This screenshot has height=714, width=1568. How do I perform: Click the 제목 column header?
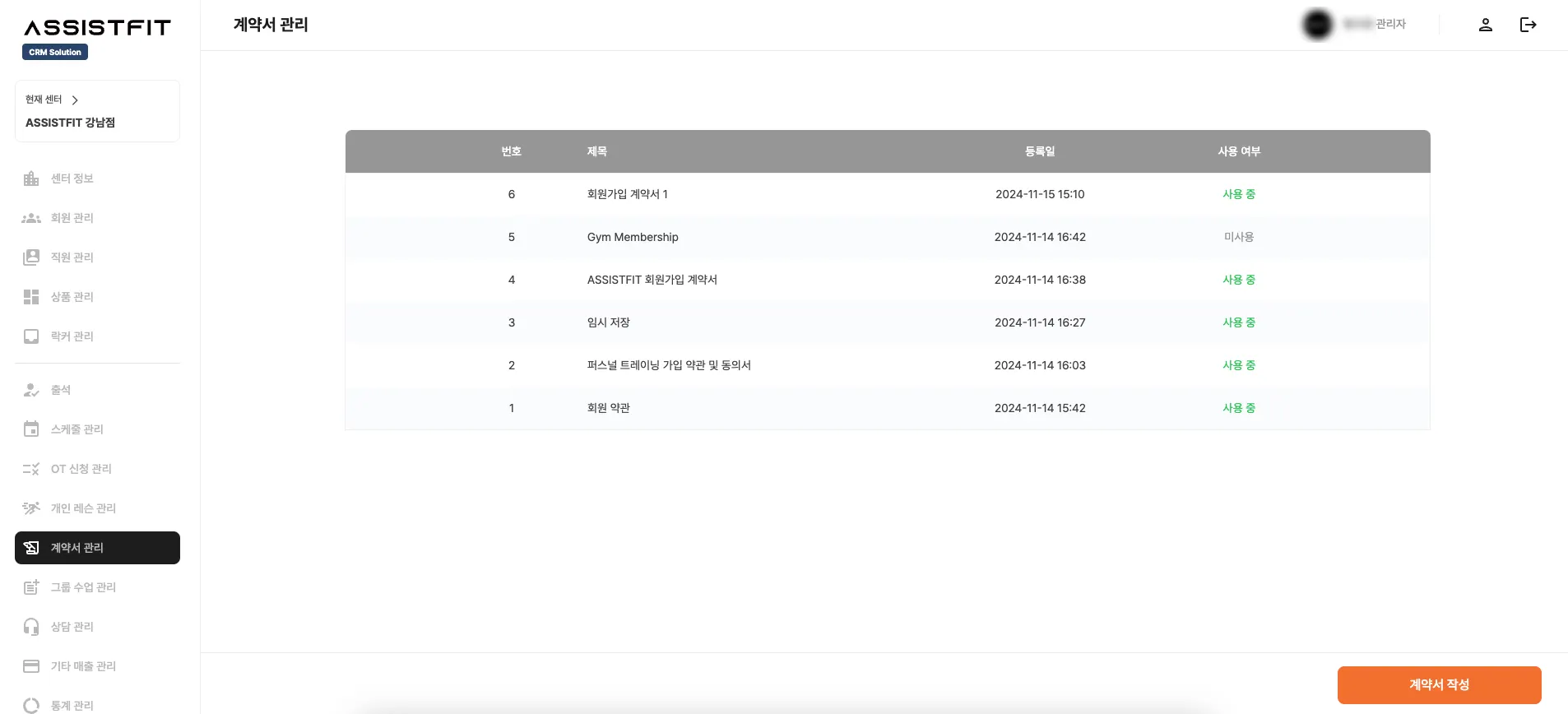[596, 151]
